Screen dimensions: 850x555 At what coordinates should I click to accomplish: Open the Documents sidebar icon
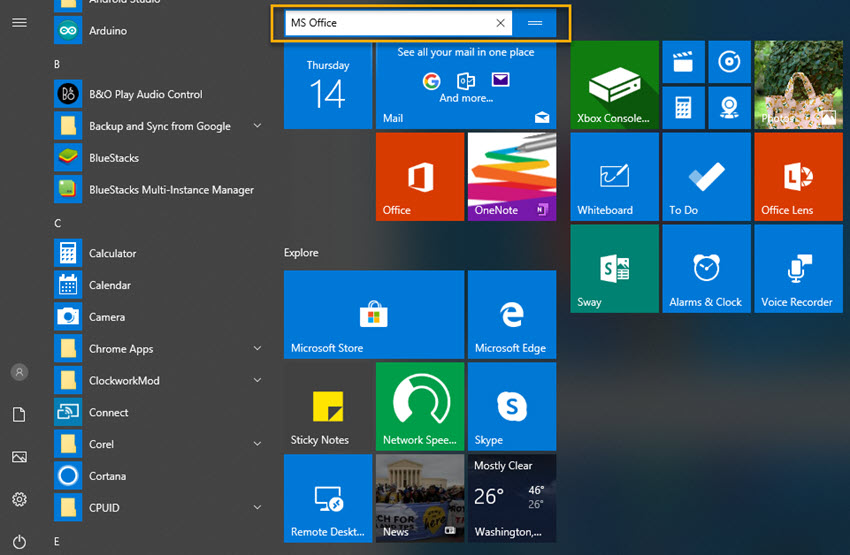[x=20, y=415]
